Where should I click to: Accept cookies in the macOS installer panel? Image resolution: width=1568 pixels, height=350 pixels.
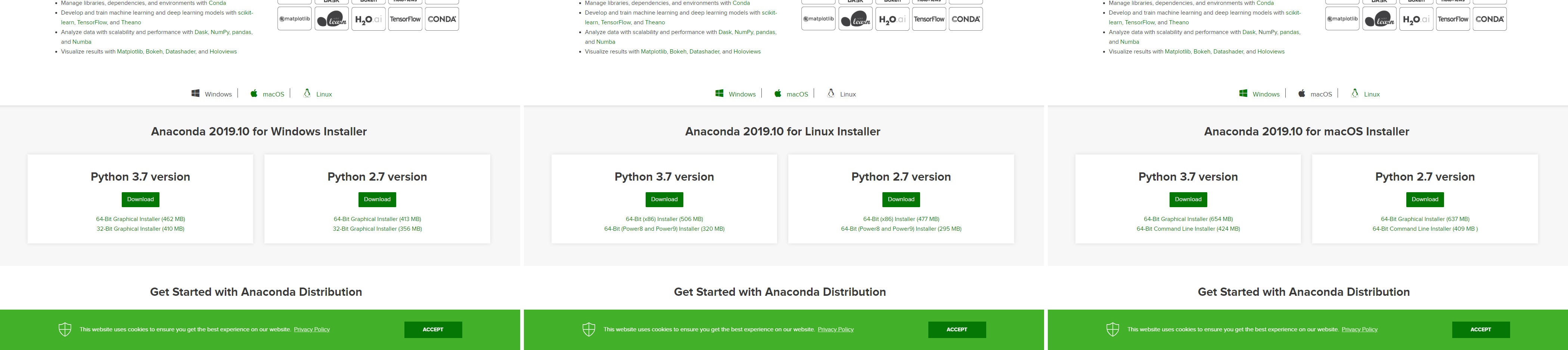pos(1481,329)
